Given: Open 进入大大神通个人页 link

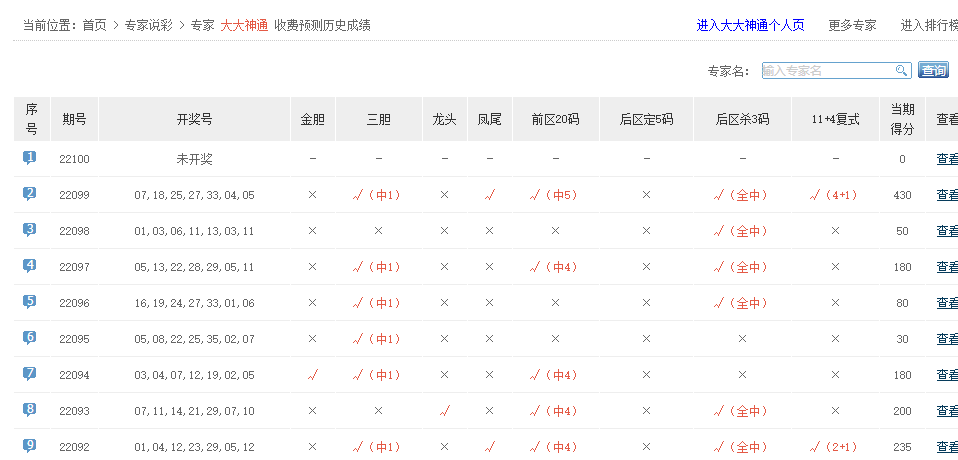Looking at the screenshot, I should coord(750,25).
